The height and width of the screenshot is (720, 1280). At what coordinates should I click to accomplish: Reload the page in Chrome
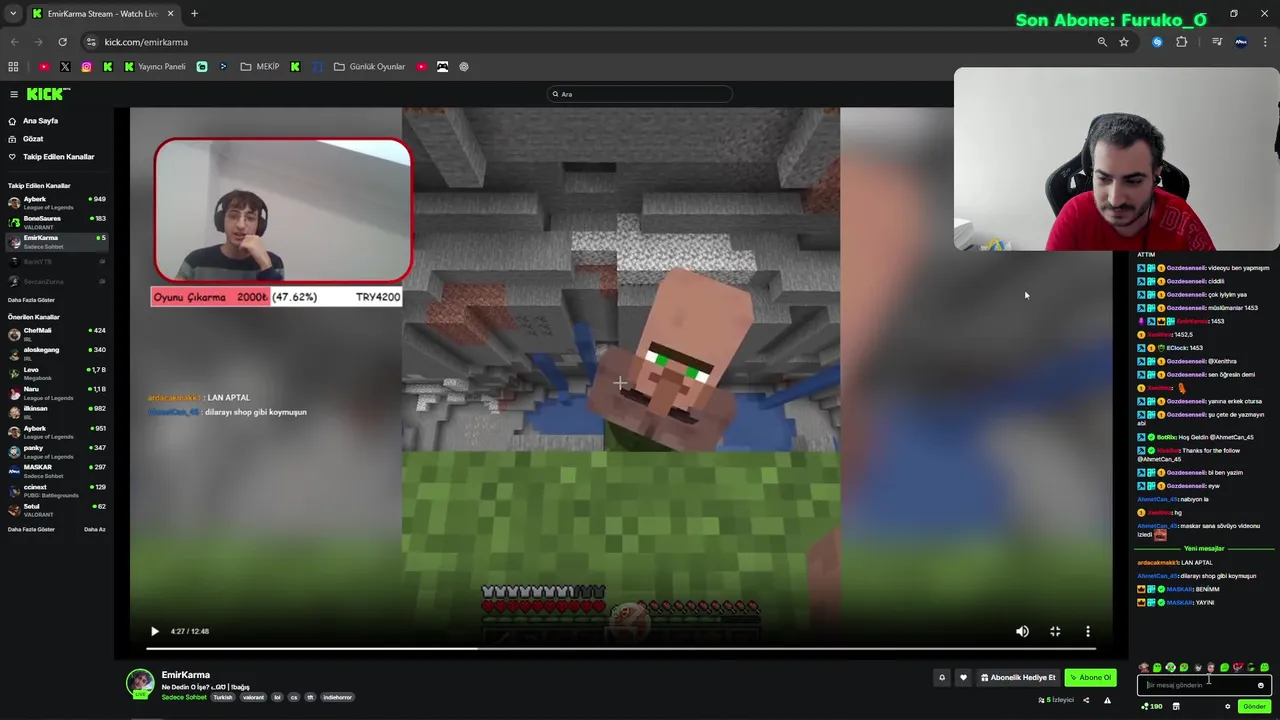coord(62,42)
